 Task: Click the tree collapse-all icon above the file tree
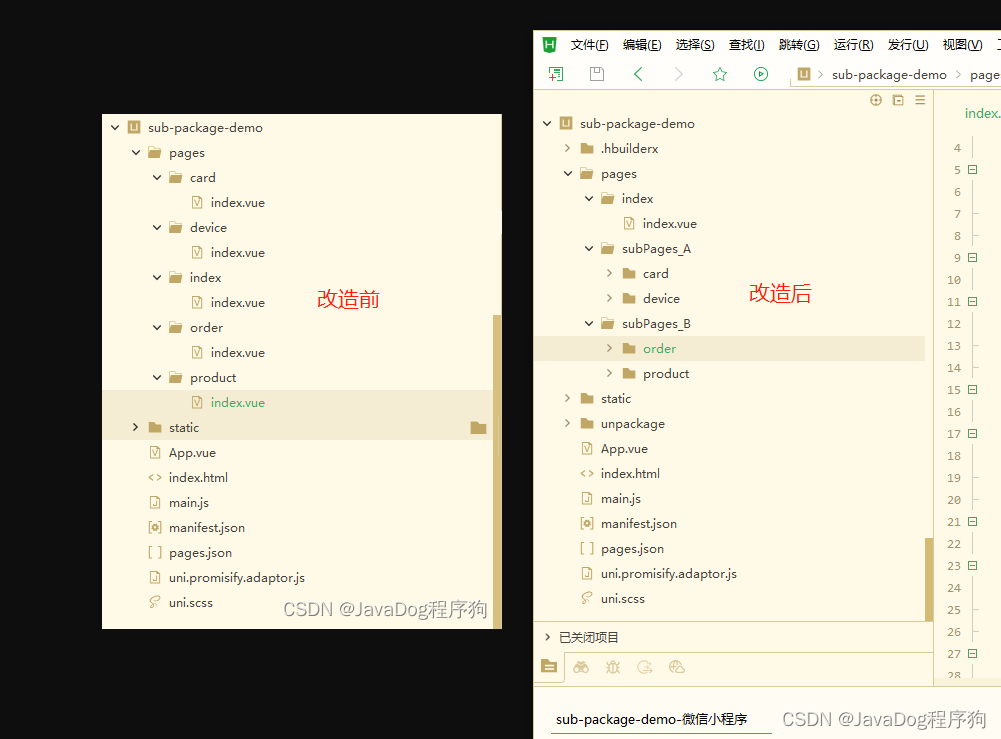pos(899,100)
